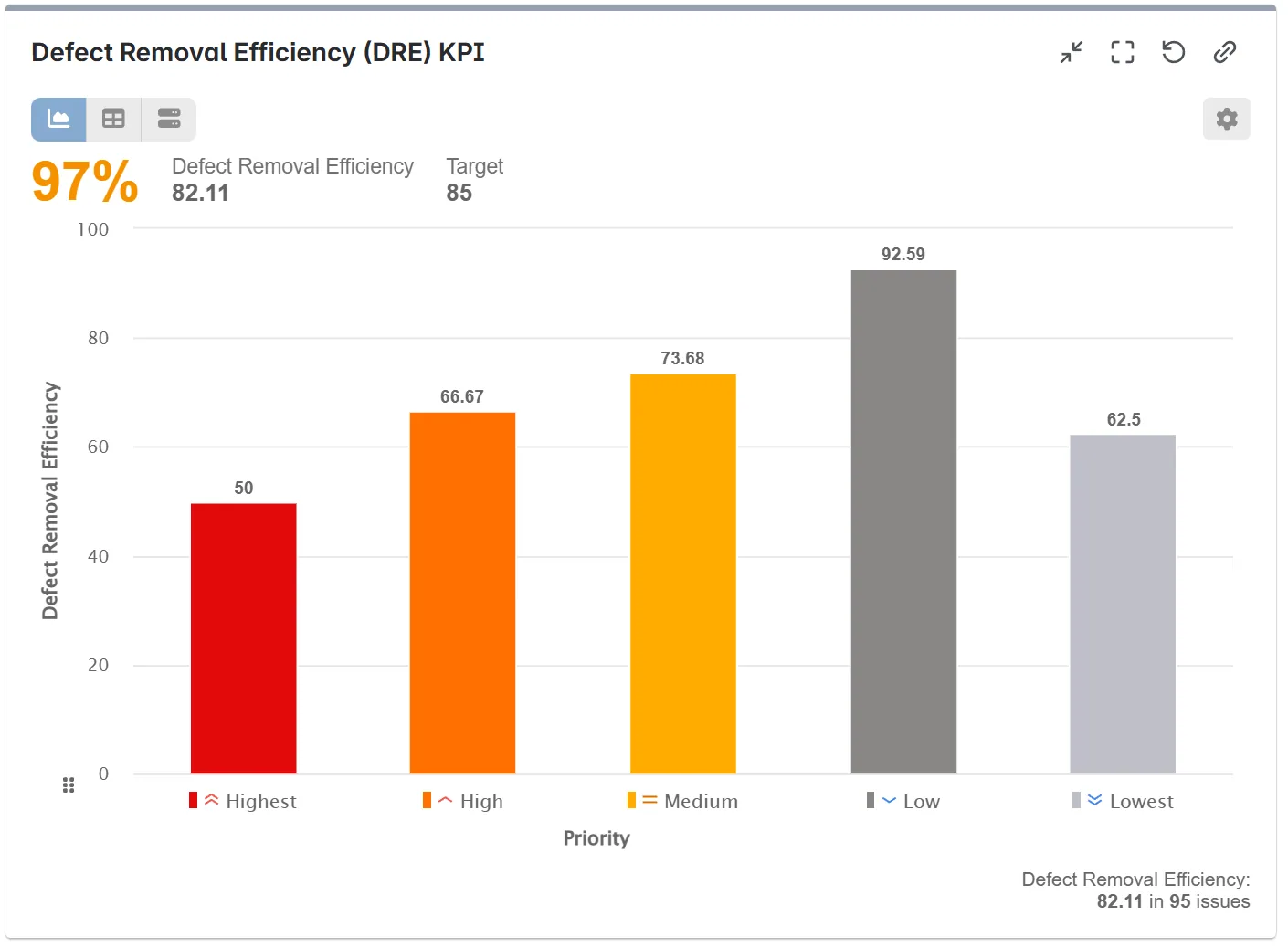Image resolution: width=1288 pixels, height=947 pixels.
Task: Click the Target value 85
Action: click(459, 193)
